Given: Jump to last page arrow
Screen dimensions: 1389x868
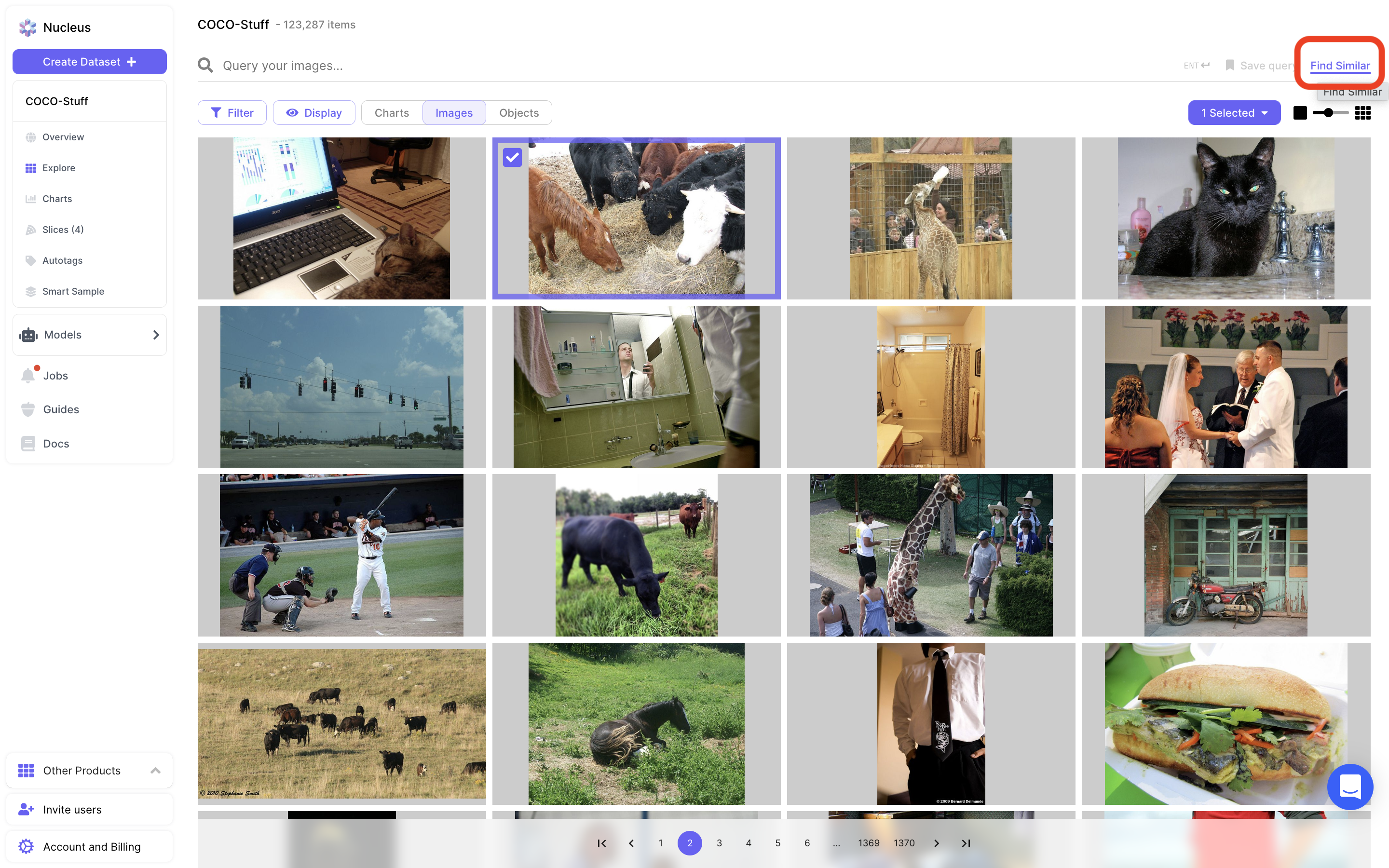Looking at the screenshot, I should tap(966, 843).
